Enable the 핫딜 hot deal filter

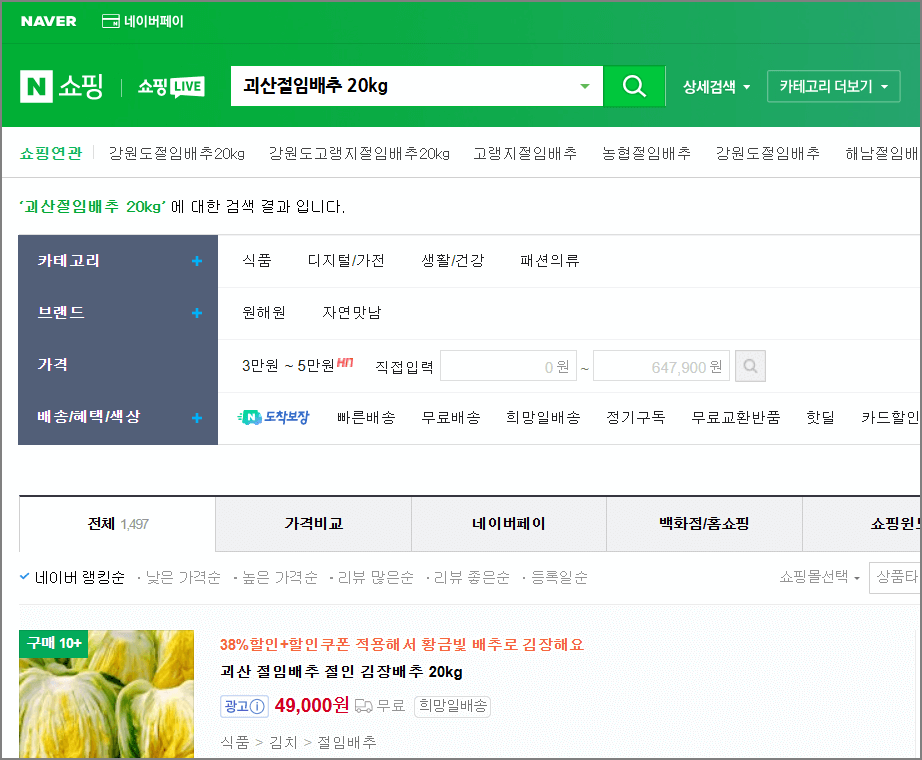pos(820,419)
